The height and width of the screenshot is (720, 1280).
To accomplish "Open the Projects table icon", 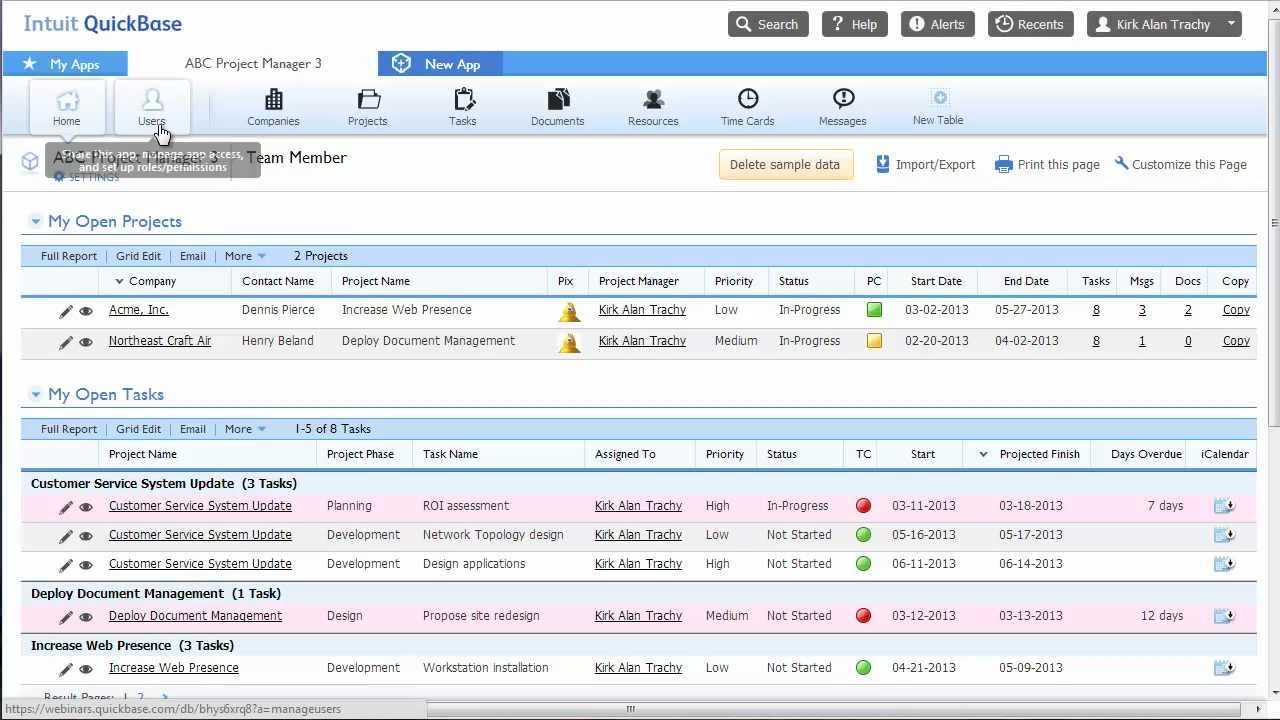I will [368, 107].
